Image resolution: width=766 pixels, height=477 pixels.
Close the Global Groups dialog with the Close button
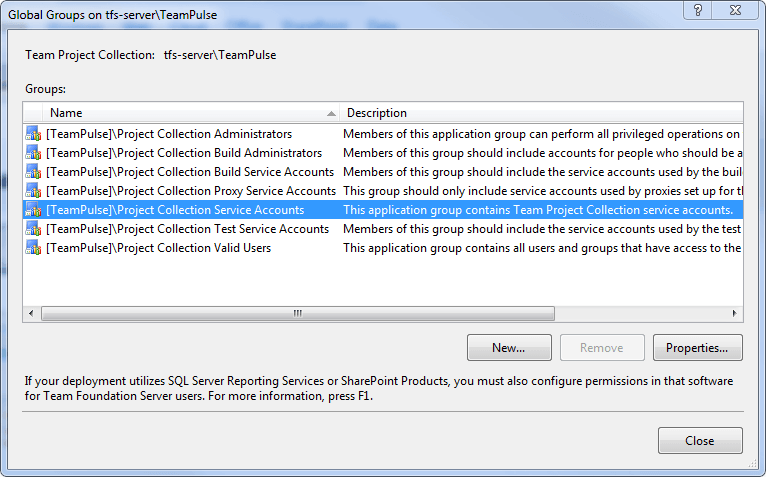point(700,440)
